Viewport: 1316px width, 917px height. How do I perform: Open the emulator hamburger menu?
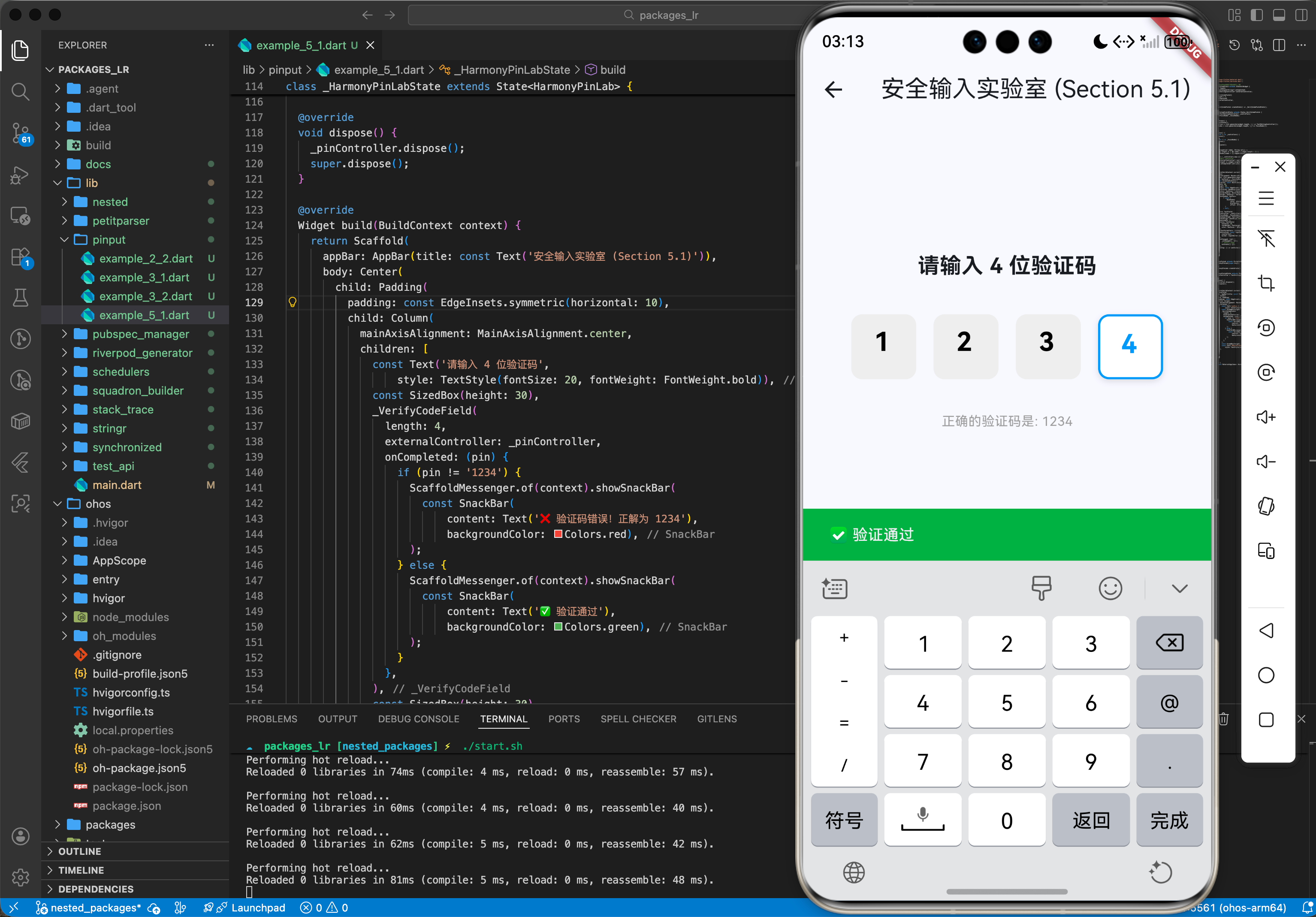(x=1265, y=198)
